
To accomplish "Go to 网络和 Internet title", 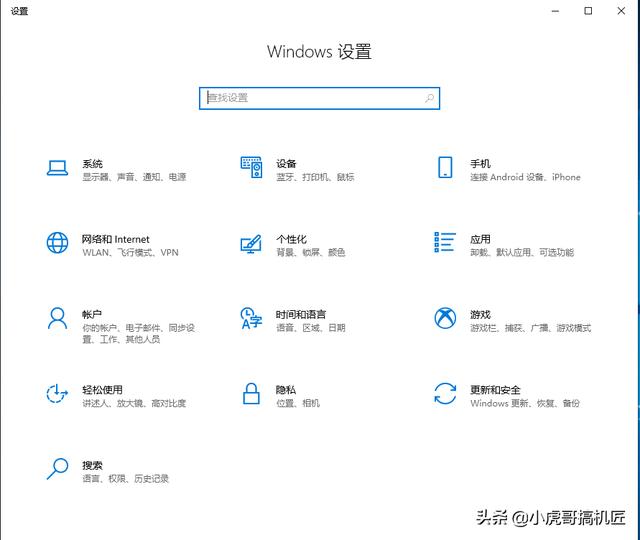I will [x=116, y=239].
